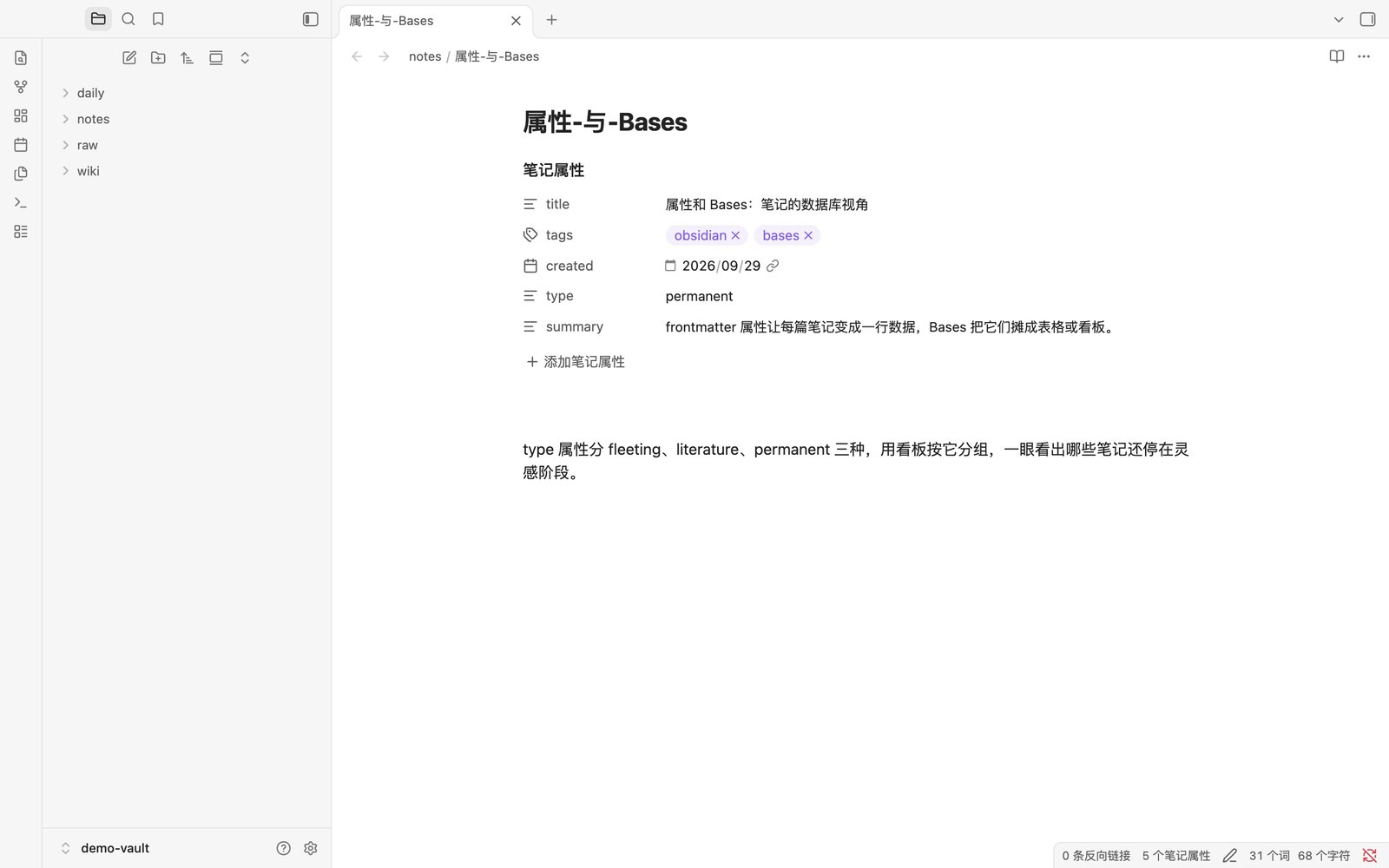1389x868 pixels.
Task: Open templates ribbon icon
Action: point(21,174)
